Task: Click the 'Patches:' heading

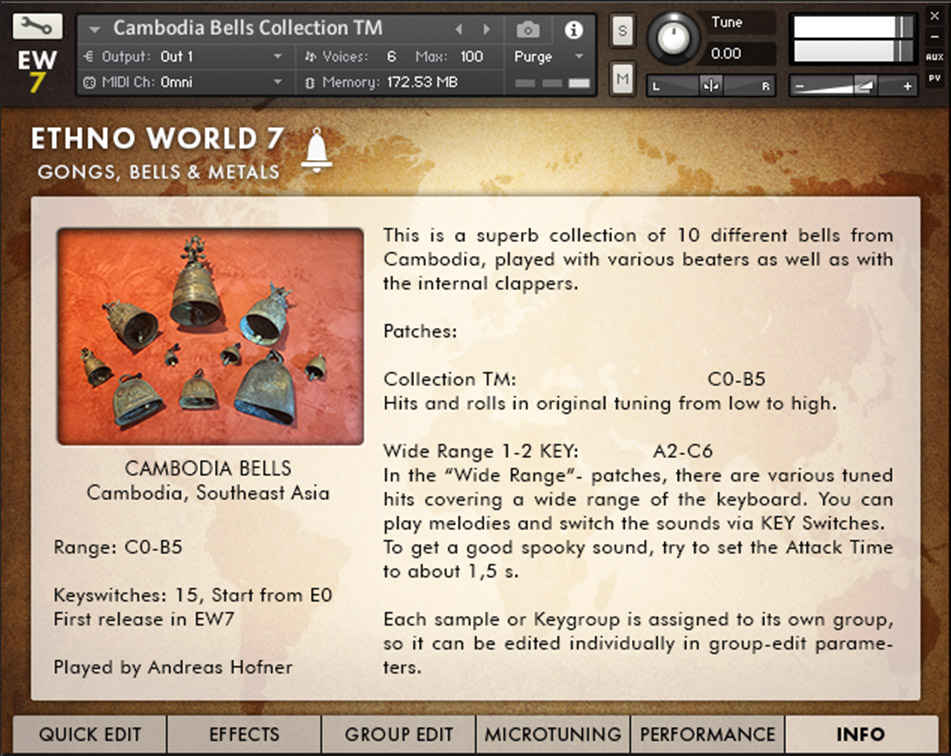Action: (x=420, y=331)
